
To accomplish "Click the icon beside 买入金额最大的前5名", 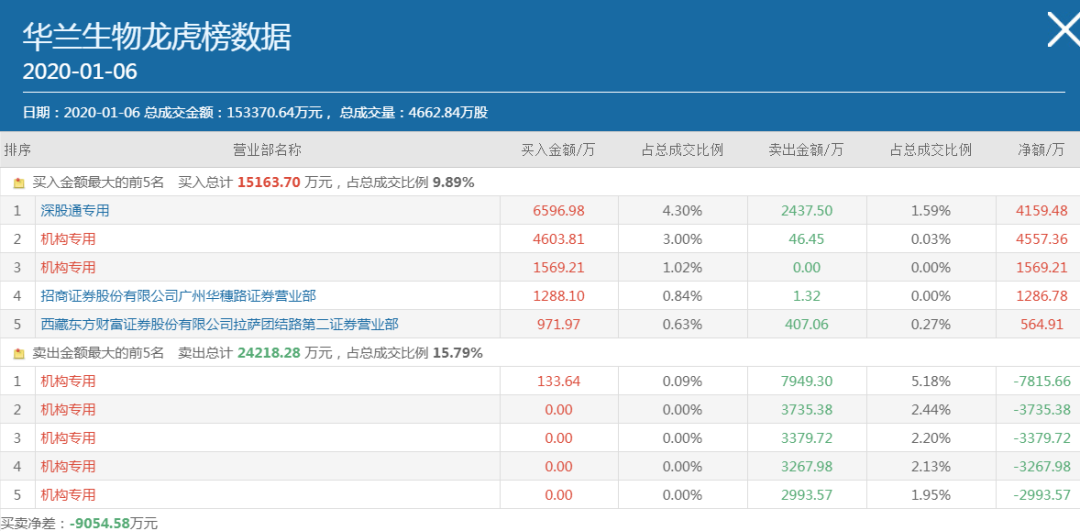I will click(x=19, y=183).
